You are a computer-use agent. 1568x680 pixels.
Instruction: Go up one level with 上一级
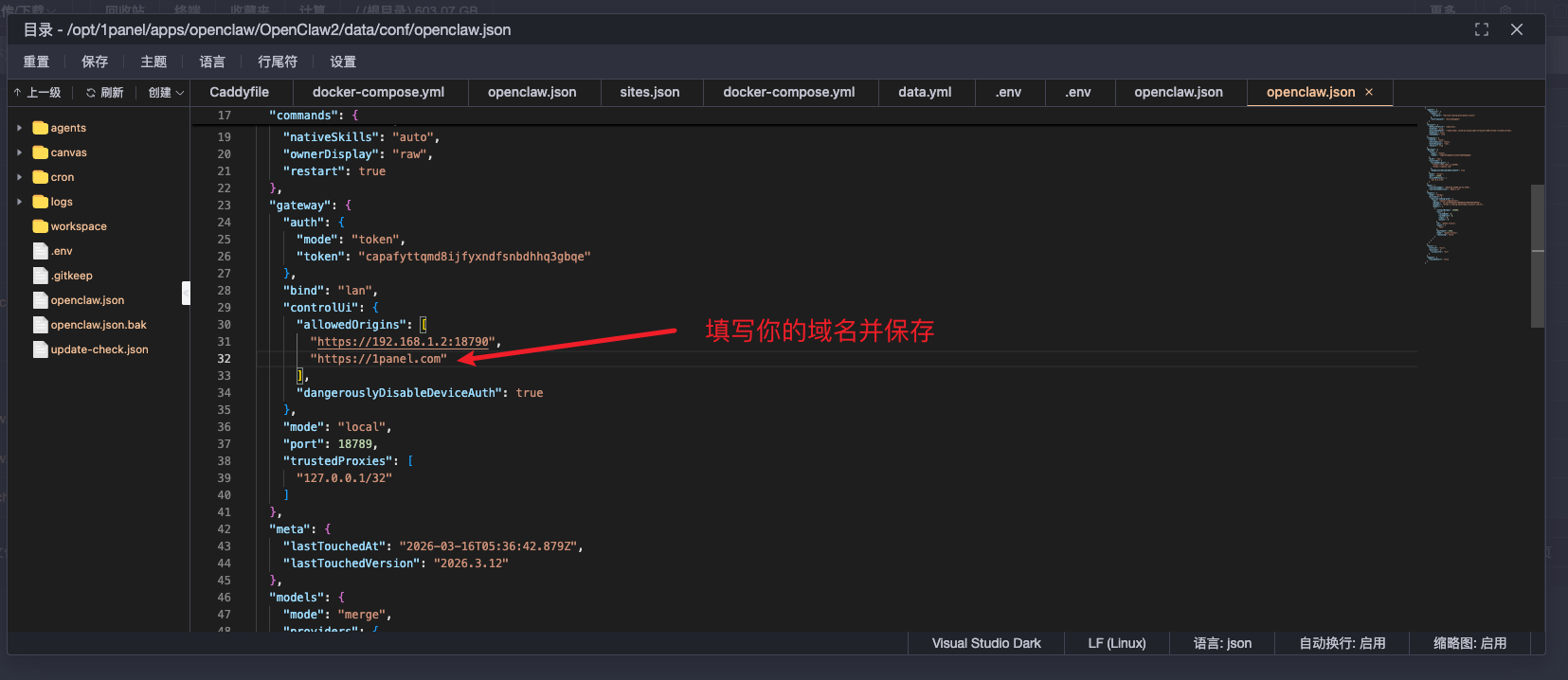37,92
